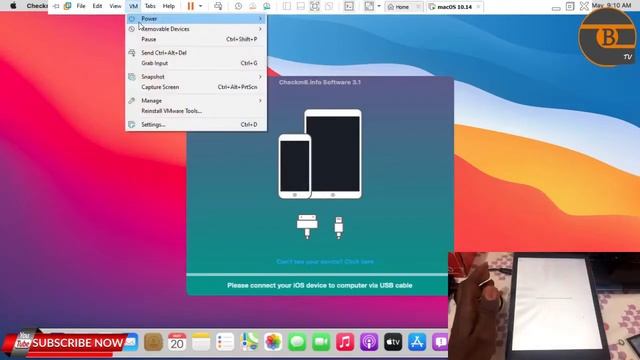
Task: Select Capture Screen menu entry
Action: 196,87
